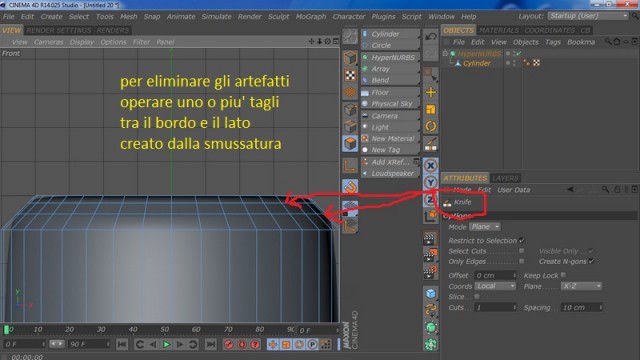The height and width of the screenshot is (360, 640).
Task: Open the Mesh menu
Action: [x=129, y=17]
